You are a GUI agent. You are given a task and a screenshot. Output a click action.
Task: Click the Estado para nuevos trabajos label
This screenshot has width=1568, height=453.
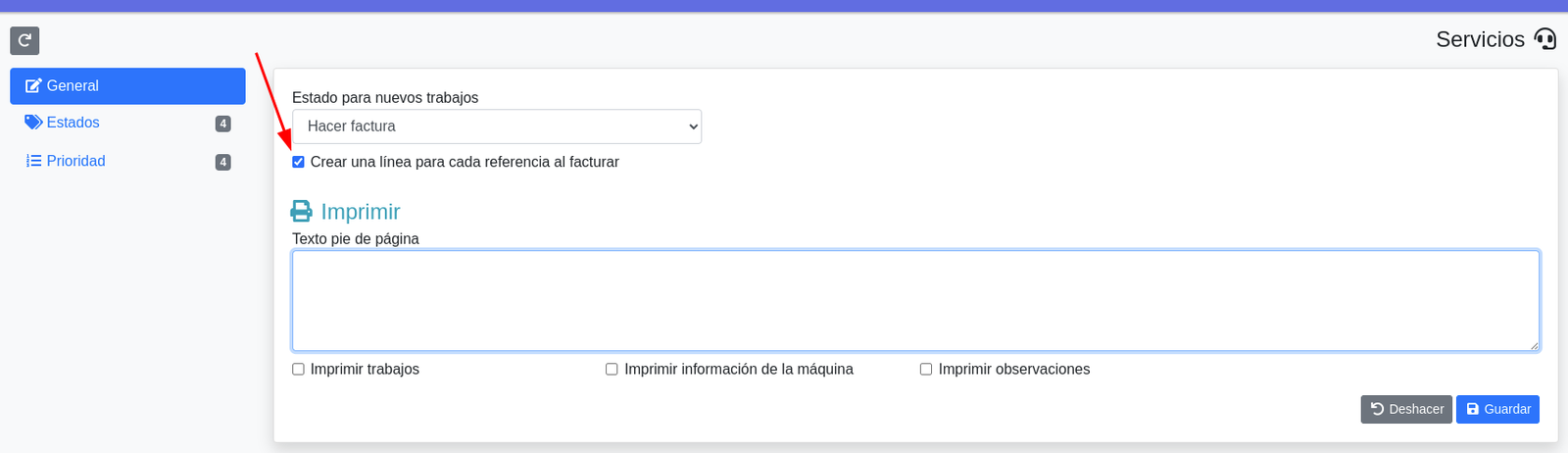(x=385, y=98)
